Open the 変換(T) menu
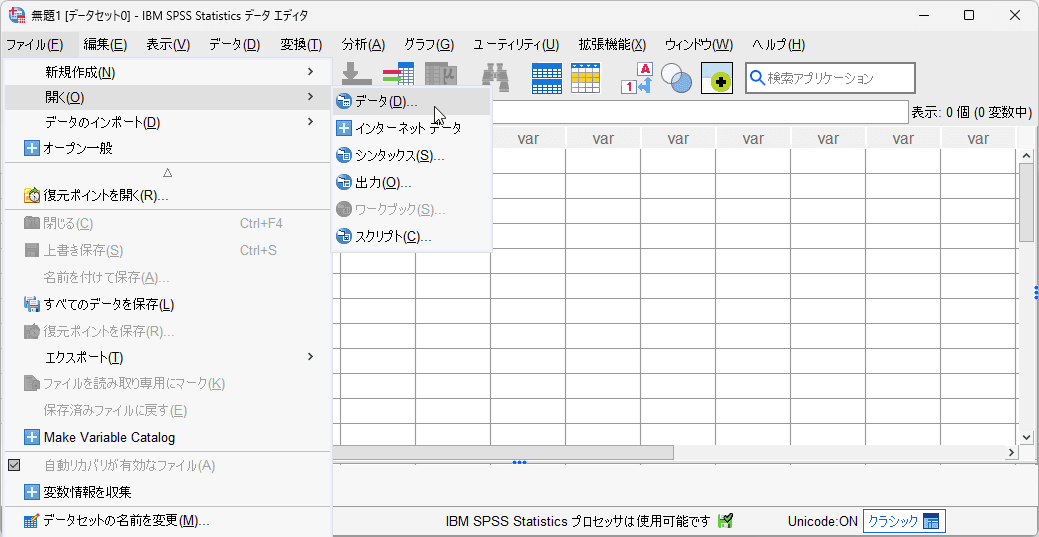Image resolution: width=1039 pixels, height=537 pixels. (x=301, y=45)
